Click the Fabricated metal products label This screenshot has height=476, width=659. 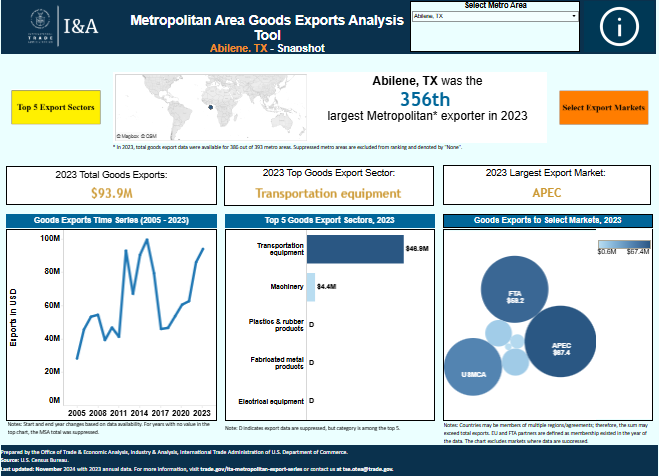(277, 363)
